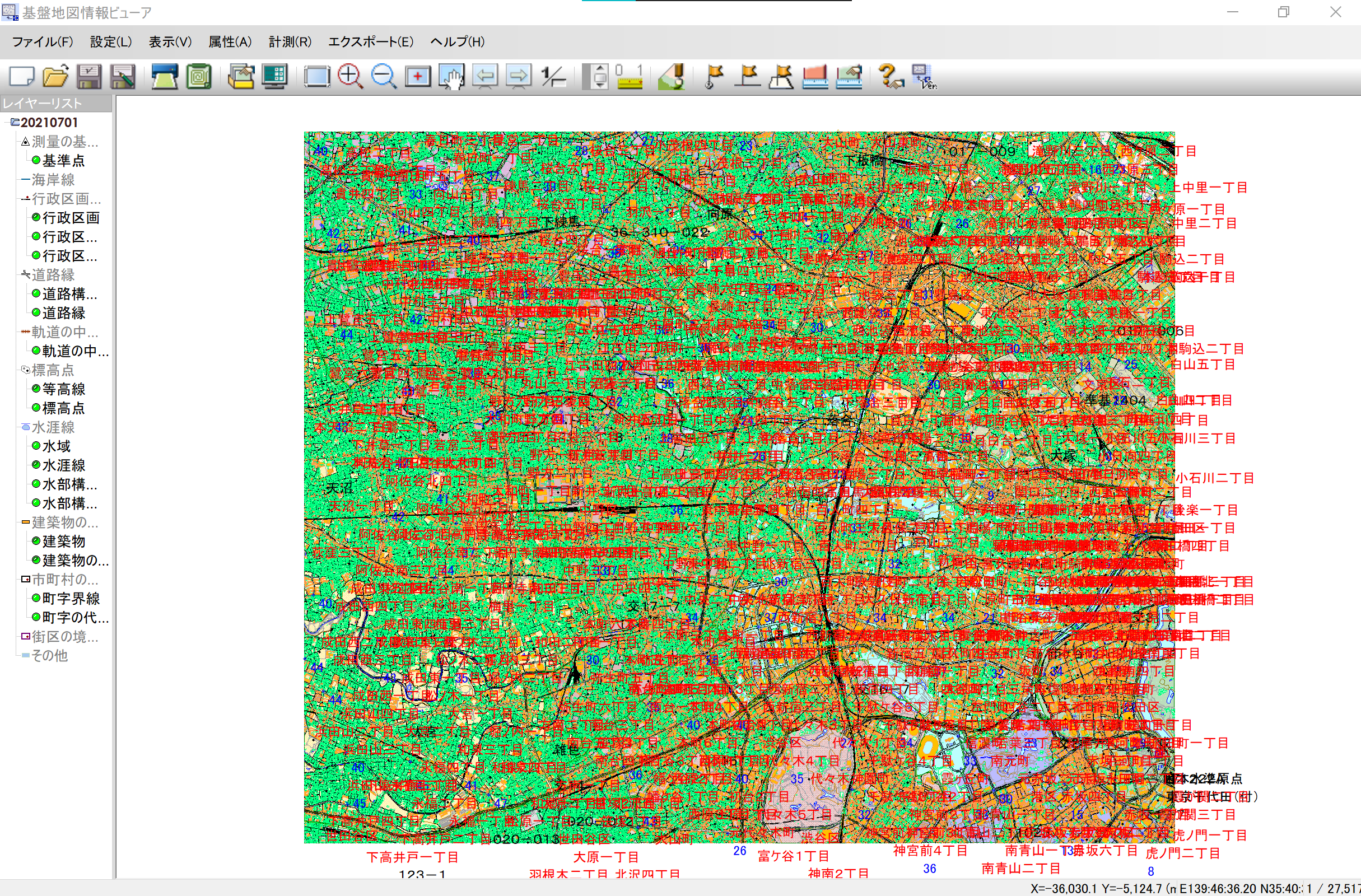Open help using the question mark icon
Viewport: 1361px width, 896px height.
point(891,76)
